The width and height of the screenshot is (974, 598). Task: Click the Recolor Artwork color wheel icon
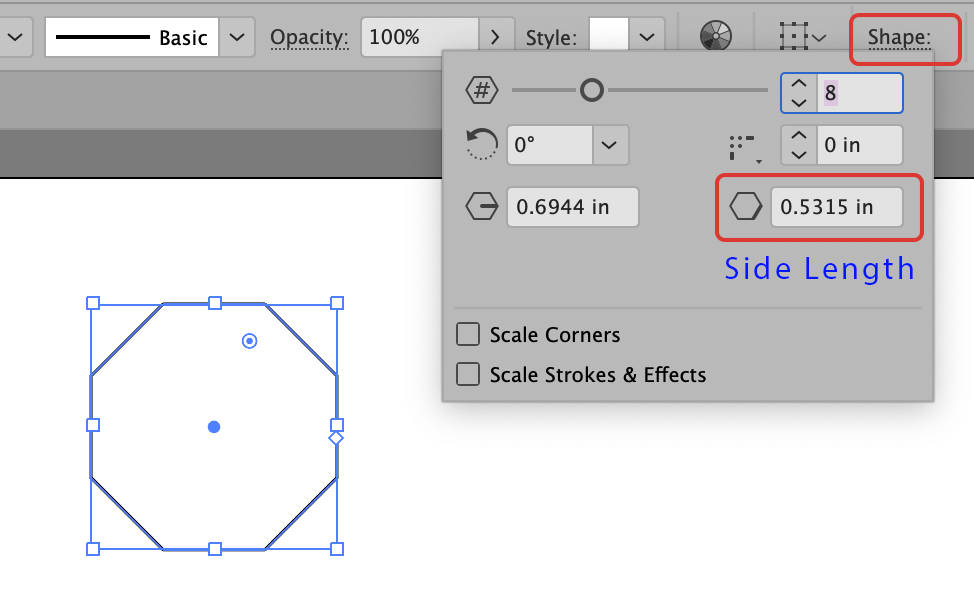(714, 37)
